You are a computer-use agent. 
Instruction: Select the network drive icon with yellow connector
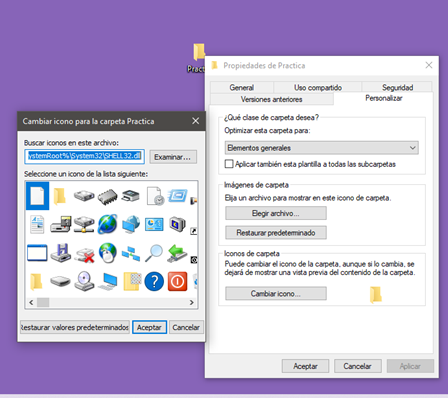coord(84,224)
